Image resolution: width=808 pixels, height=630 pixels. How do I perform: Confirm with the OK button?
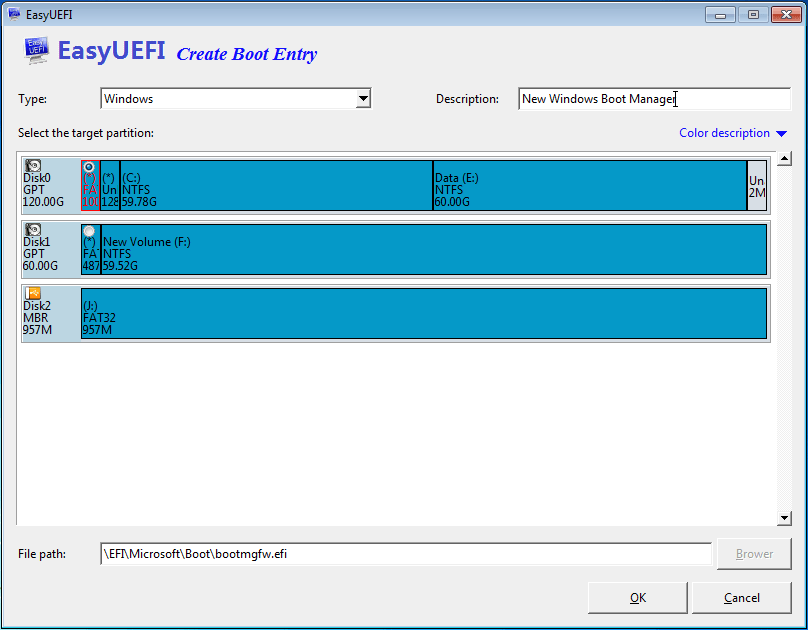coord(637,598)
